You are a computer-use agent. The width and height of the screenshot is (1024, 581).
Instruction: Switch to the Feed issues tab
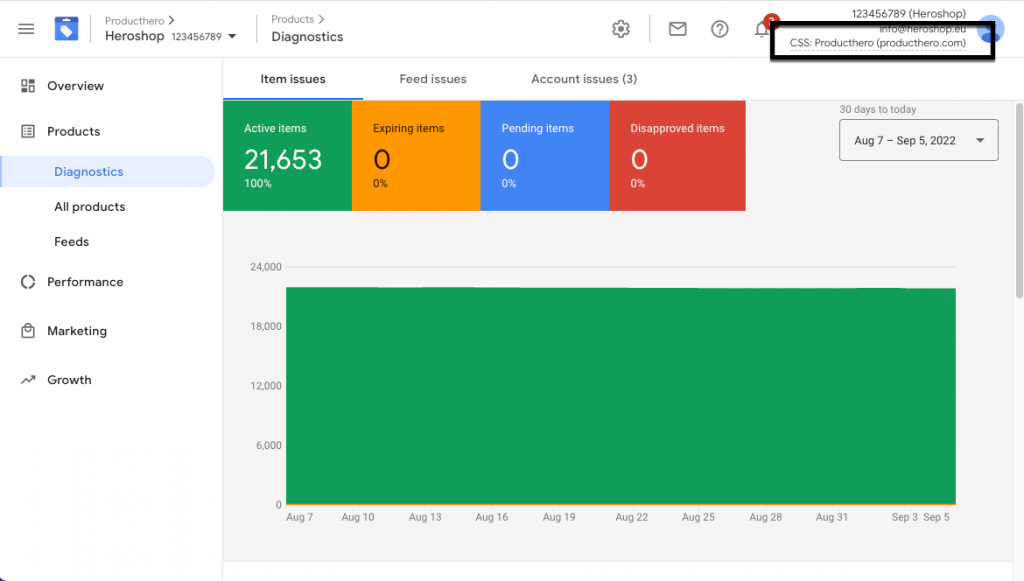click(x=433, y=79)
